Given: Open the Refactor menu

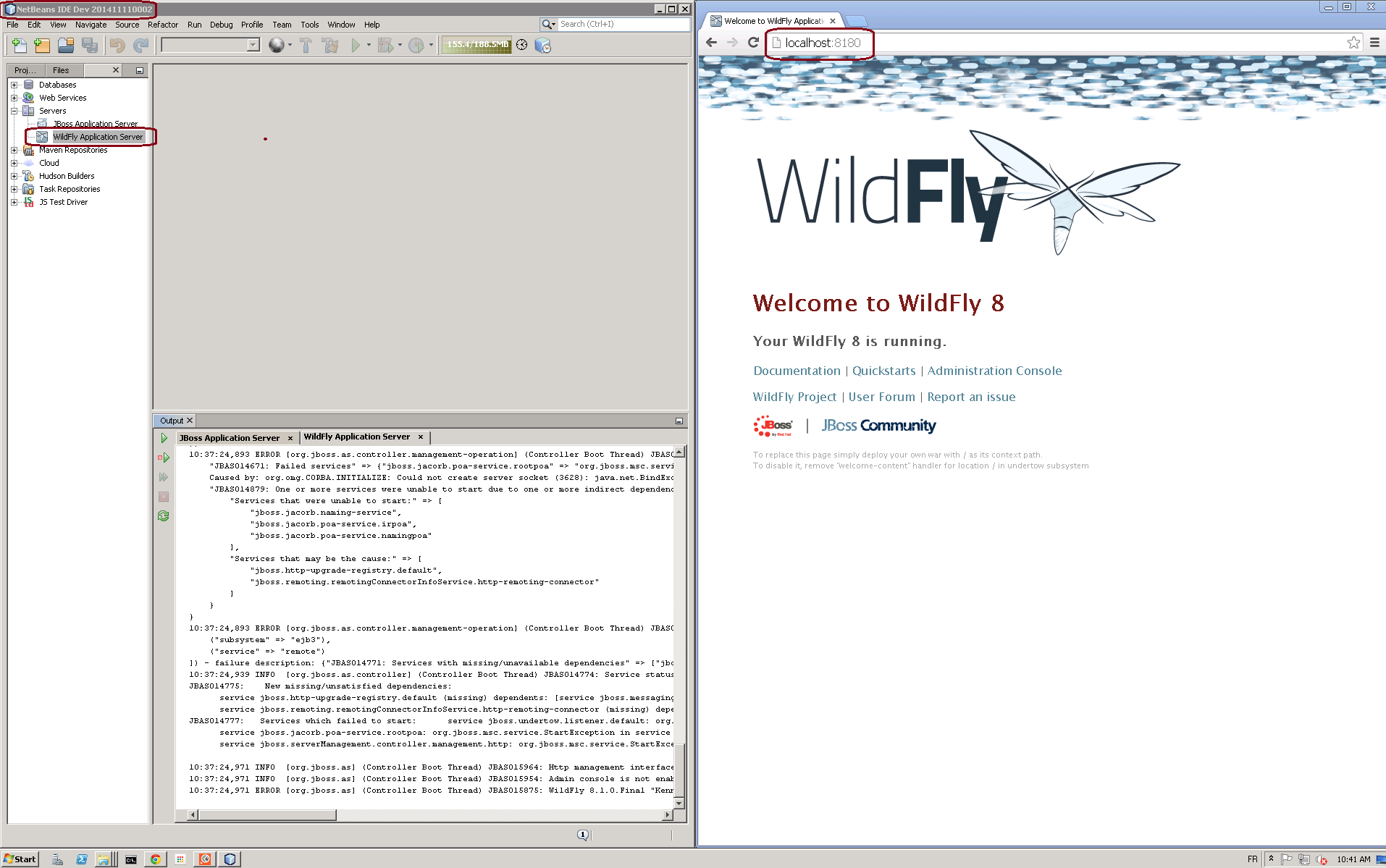Looking at the screenshot, I should (x=163, y=25).
